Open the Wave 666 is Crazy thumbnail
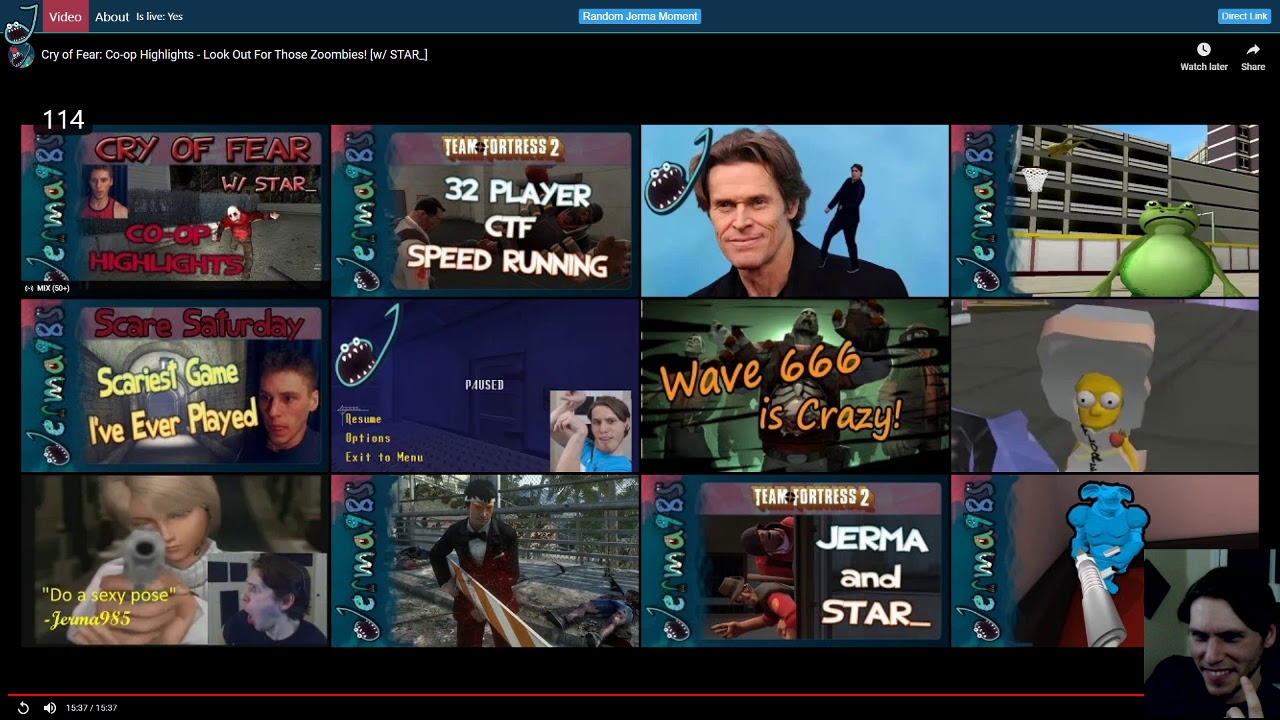The height and width of the screenshot is (720, 1280). point(795,386)
